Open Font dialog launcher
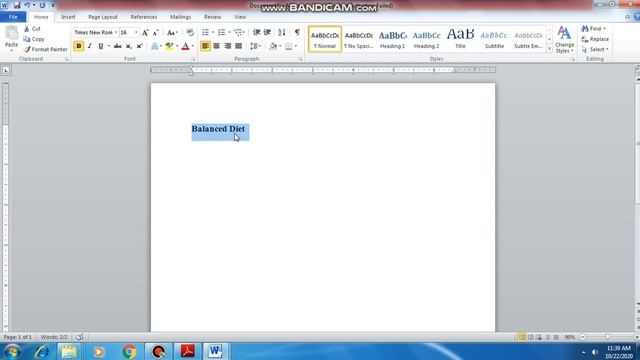640x360 pixels. coord(193,60)
